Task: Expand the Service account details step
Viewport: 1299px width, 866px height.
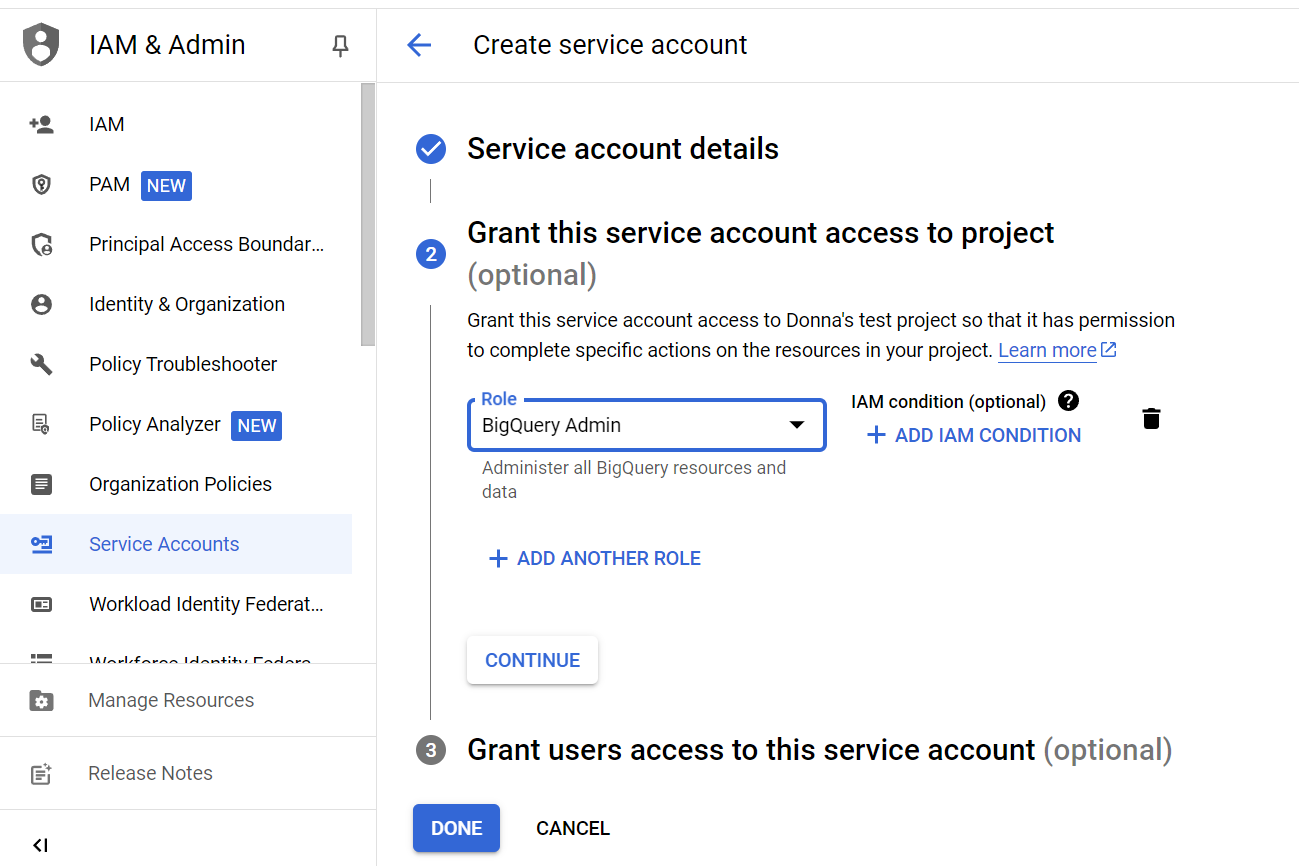Action: click(x=623, y=149)
